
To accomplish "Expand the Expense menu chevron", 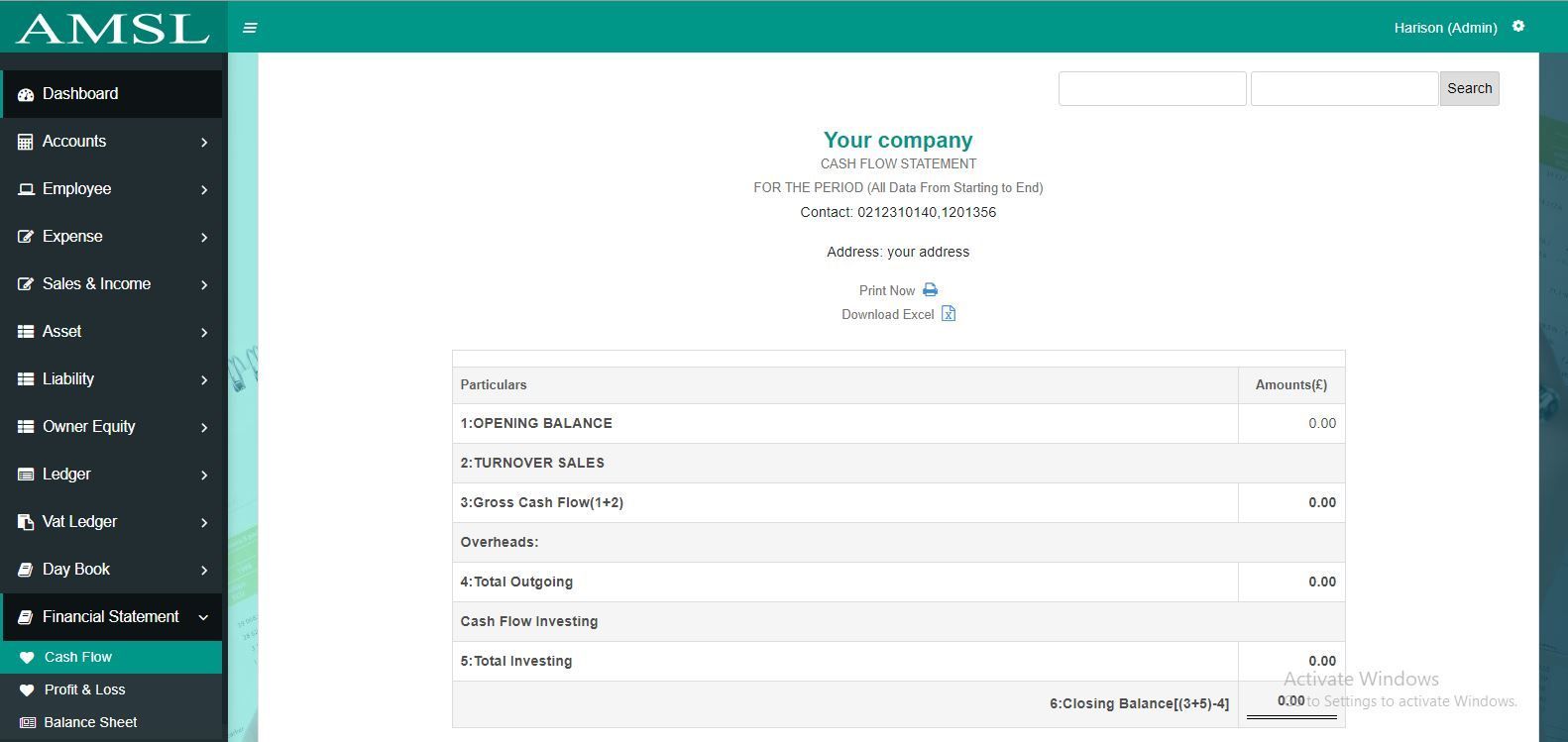I will tap(204, 238).
